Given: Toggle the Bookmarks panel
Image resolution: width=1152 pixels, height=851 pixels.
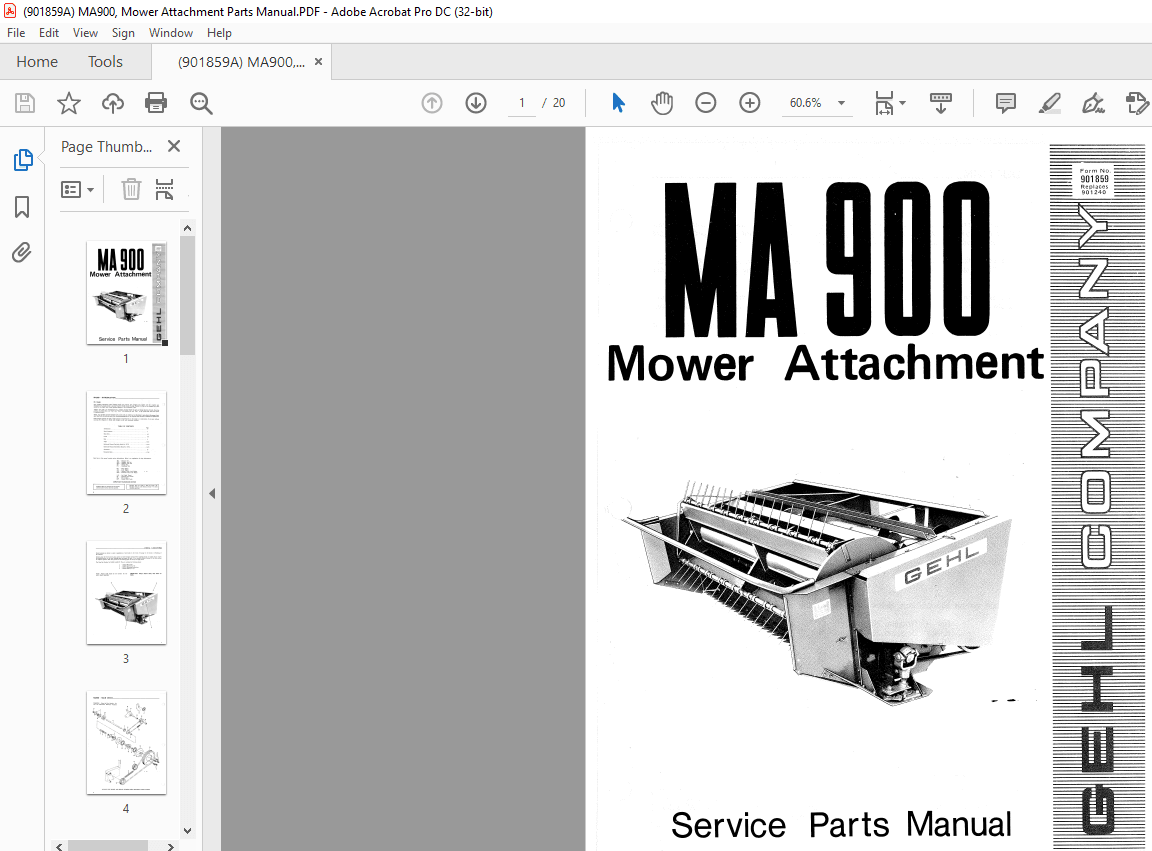Looking at the screenshot, I should pos(22,207).
